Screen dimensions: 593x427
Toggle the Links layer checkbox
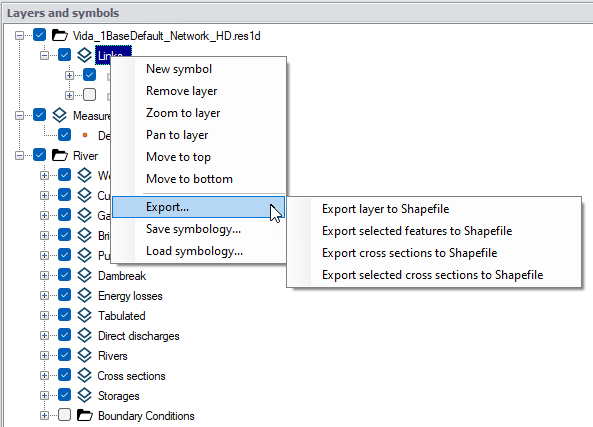tap(64, 55)
